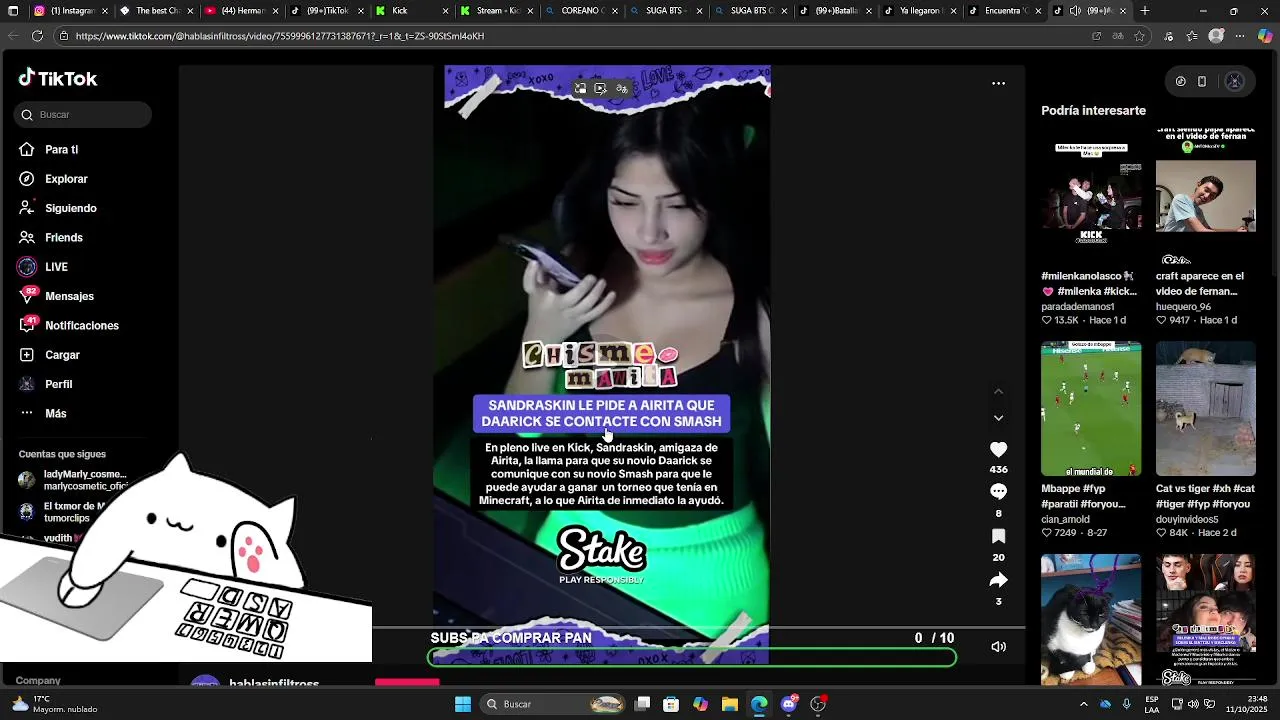
Task: Open Microsoft Store from taskbar
Action: tap(671, 704)
